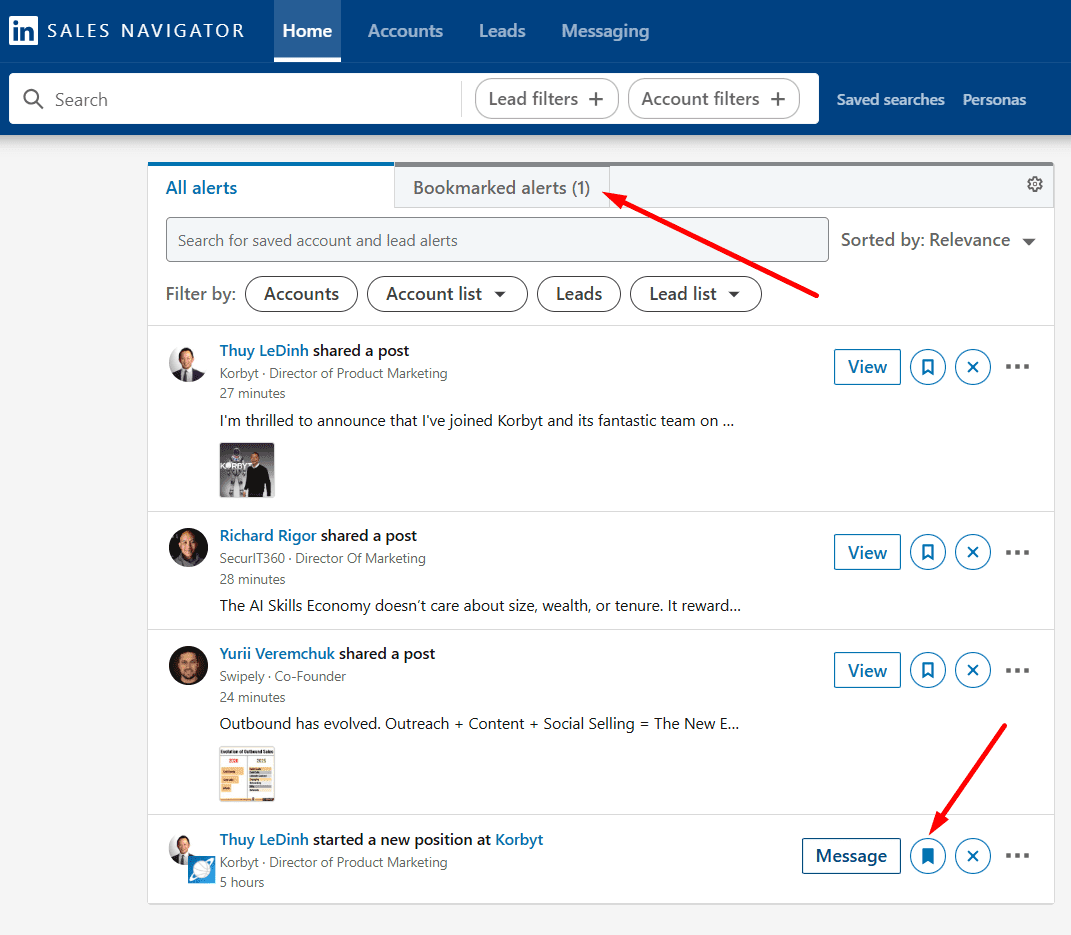Expand the Sorted by Relevance dropdown
The height and width of the screenshot is (935, 1071).
pyautogui.click(x=937, y=240)
